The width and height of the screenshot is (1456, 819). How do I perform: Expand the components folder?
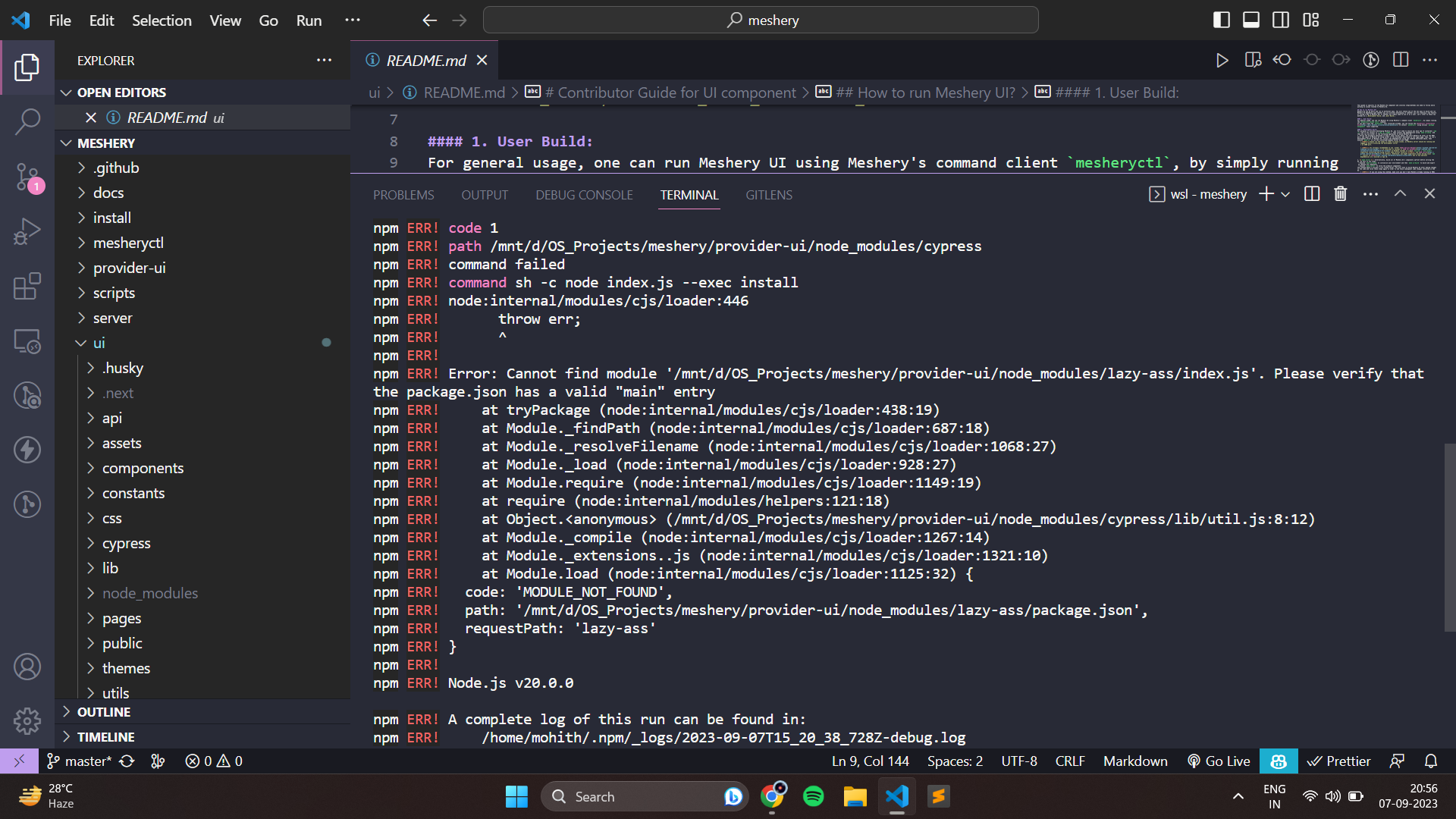[x=202, y=468]
